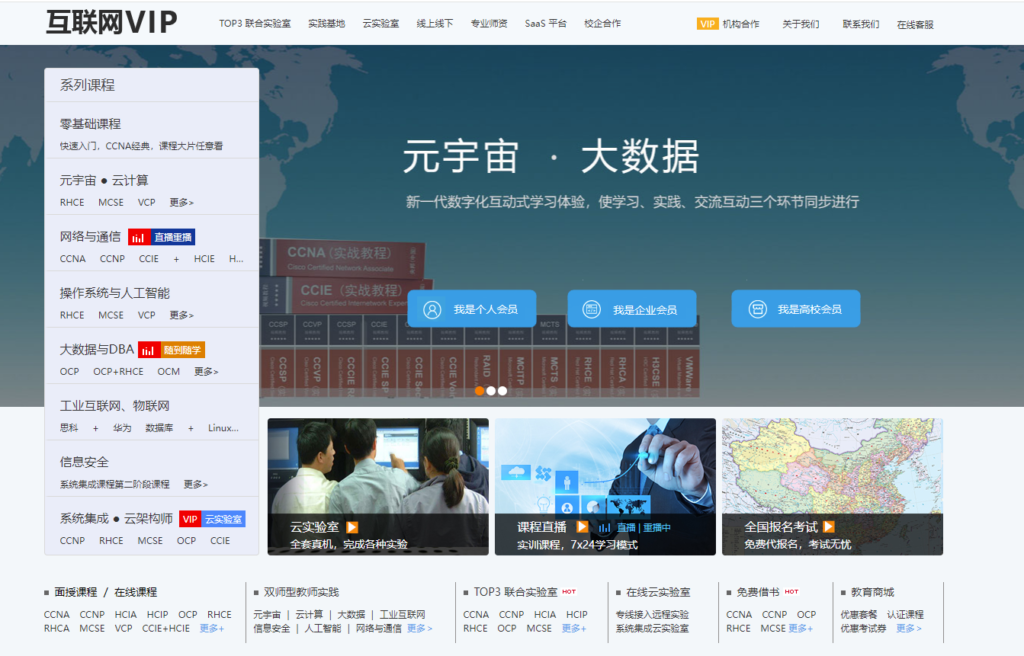Expand 更多> next to OCM in 大数据与DBA
The height and width of the screenshot is (656, 1024).
pos(205,371)
